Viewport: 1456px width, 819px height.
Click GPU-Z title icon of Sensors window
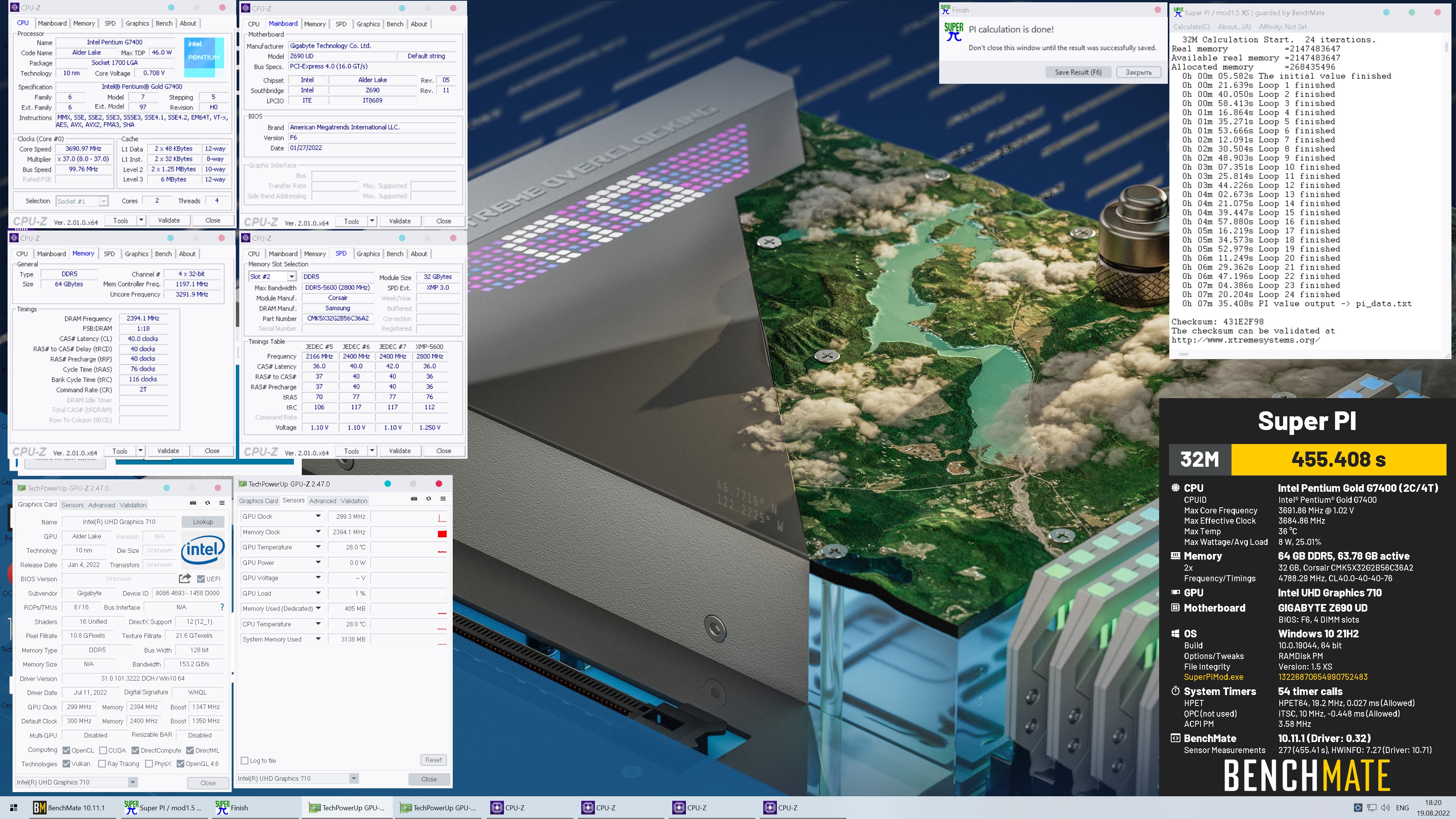pos(243,484)
